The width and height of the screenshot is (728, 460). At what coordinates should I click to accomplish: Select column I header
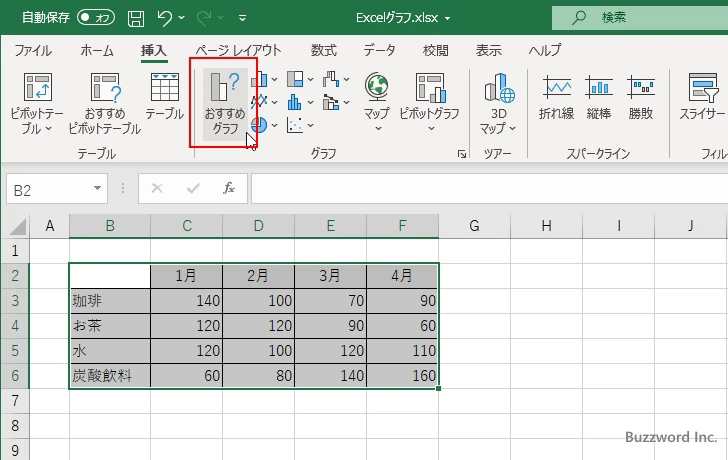(x=618, y=226)
